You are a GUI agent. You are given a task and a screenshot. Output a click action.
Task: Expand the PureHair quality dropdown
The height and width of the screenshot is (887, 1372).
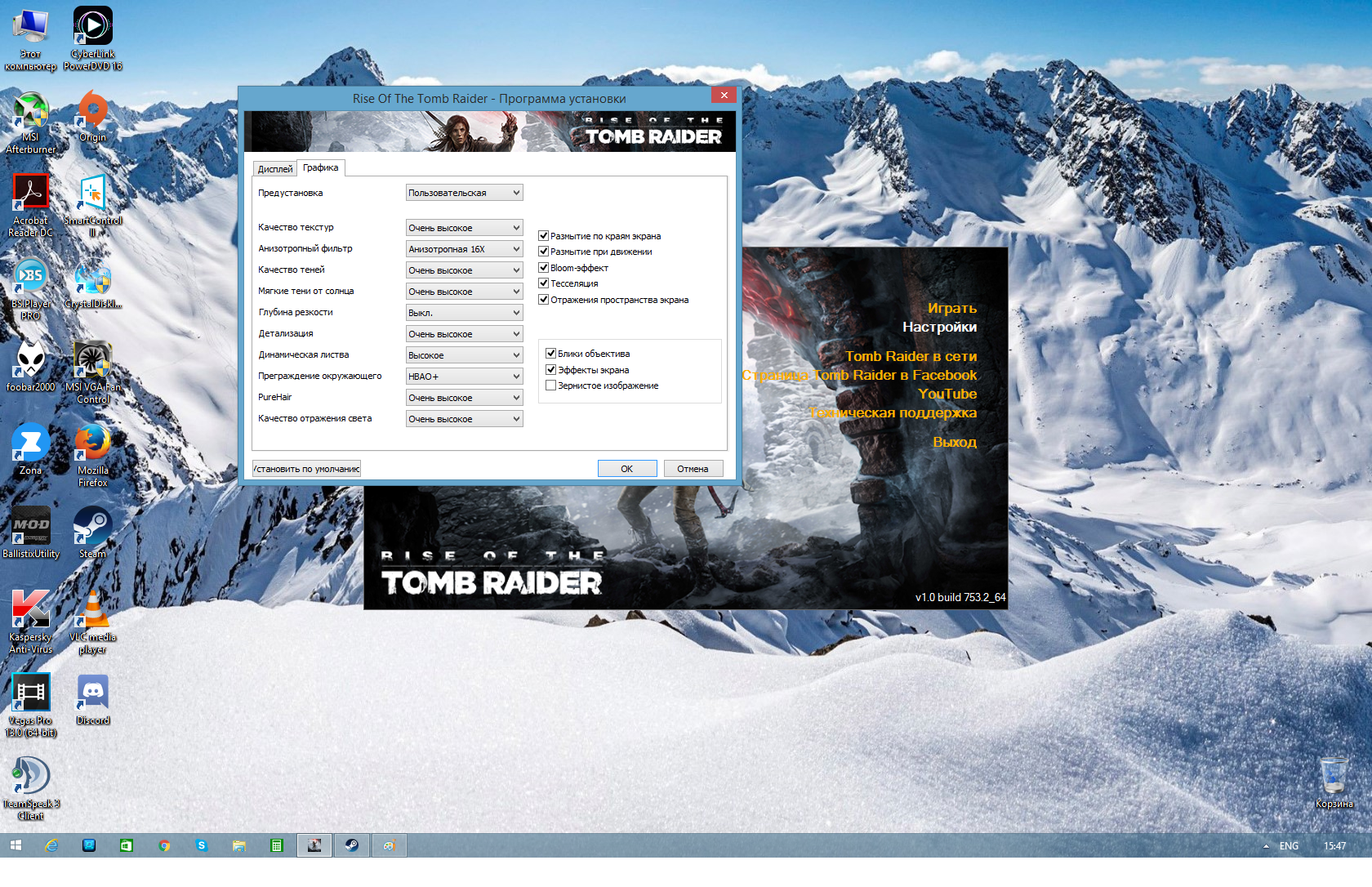(464, 398)
